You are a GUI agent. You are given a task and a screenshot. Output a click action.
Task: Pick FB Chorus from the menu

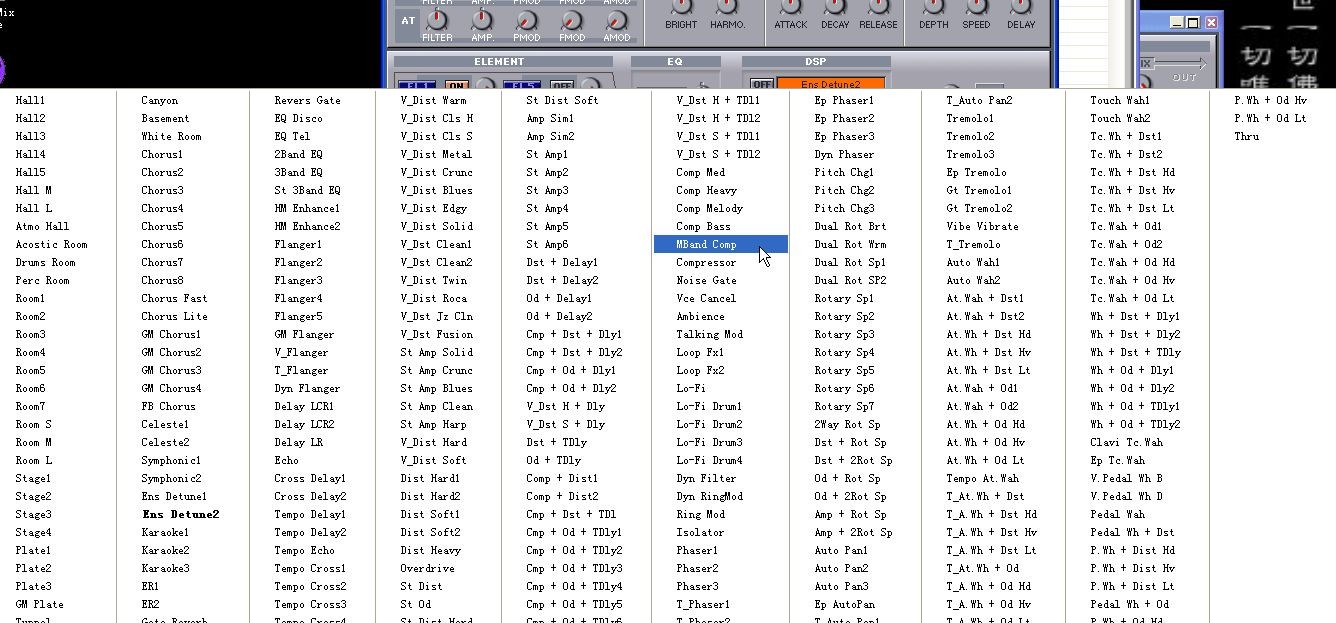coord(168,406)
